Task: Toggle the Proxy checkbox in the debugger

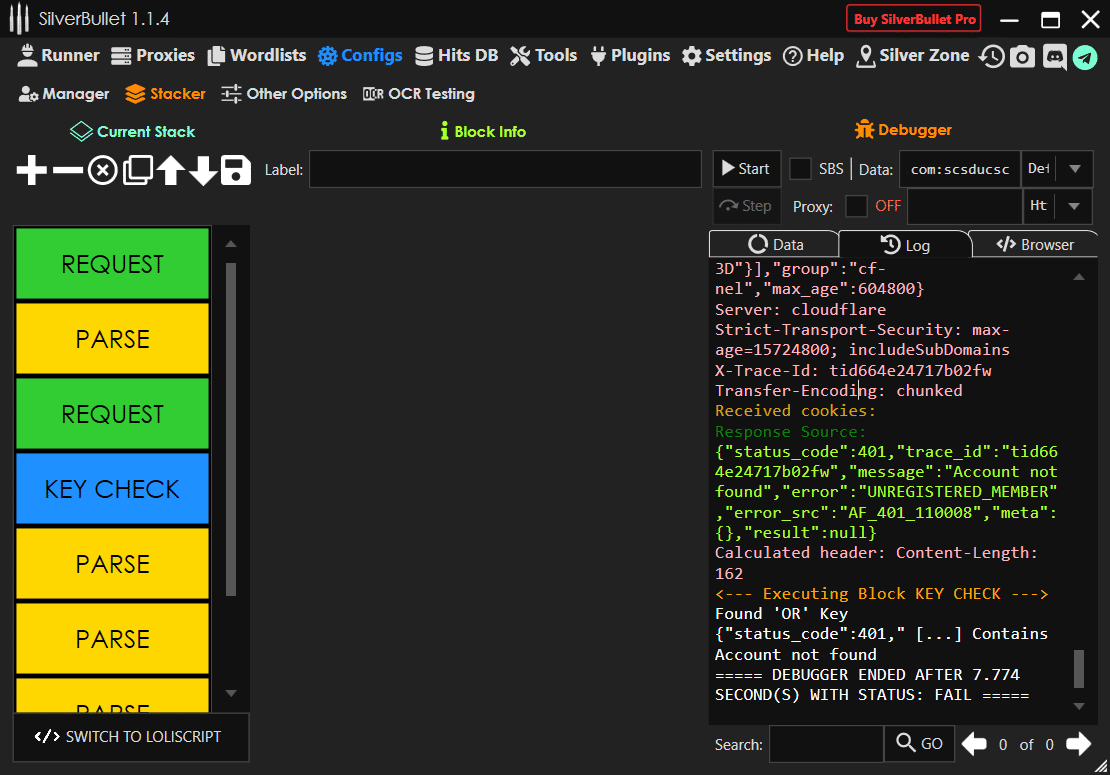Action: pyautogui.click(x=856, y=206)
